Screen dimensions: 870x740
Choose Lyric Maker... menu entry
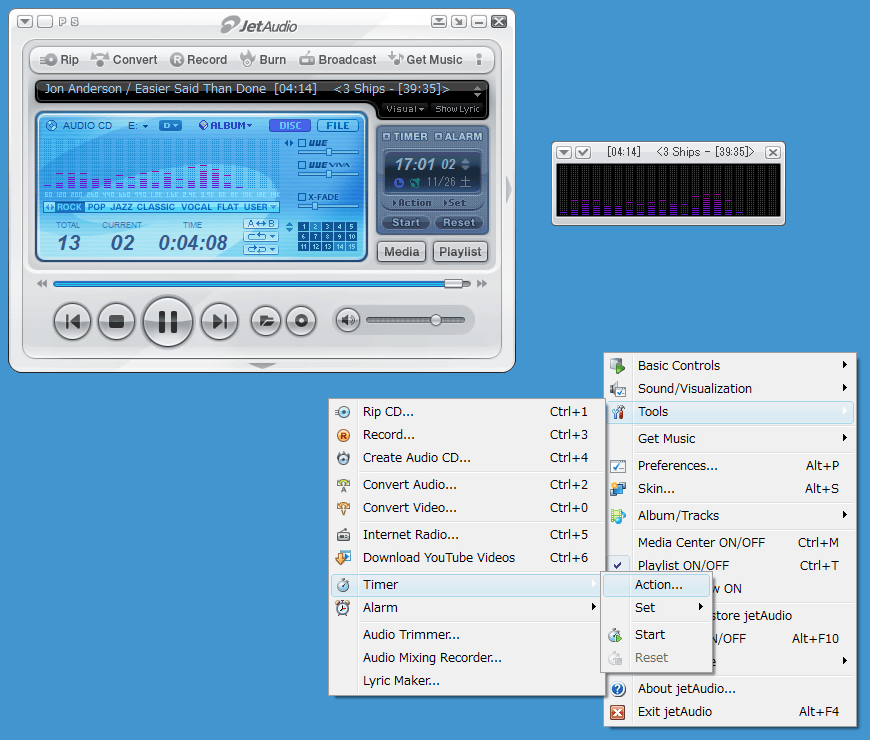(467, 681)
